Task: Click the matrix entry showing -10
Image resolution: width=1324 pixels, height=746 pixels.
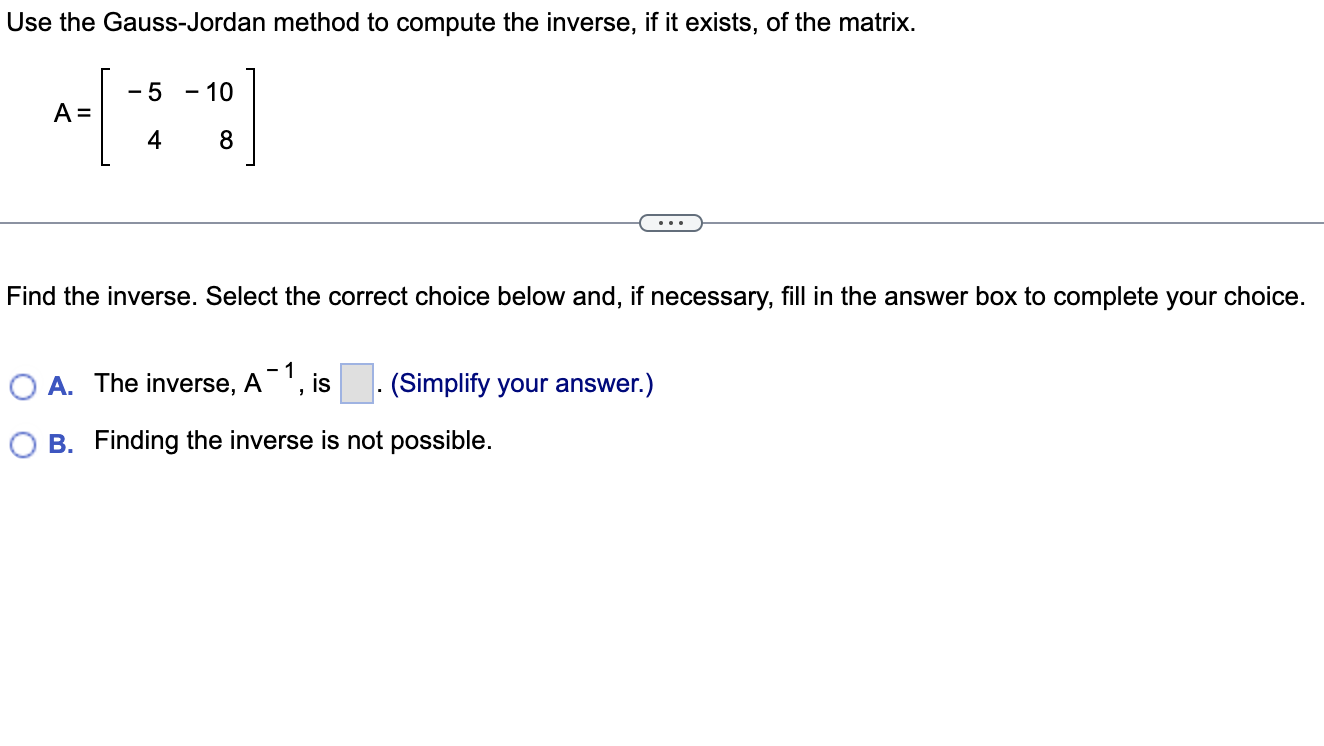Action: point(207,93)
